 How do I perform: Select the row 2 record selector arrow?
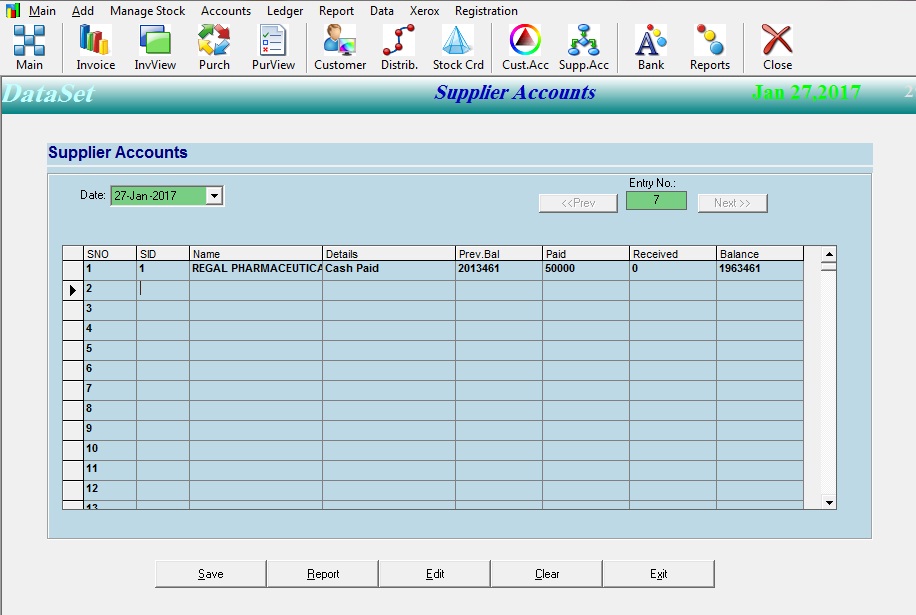pos(73,290)
